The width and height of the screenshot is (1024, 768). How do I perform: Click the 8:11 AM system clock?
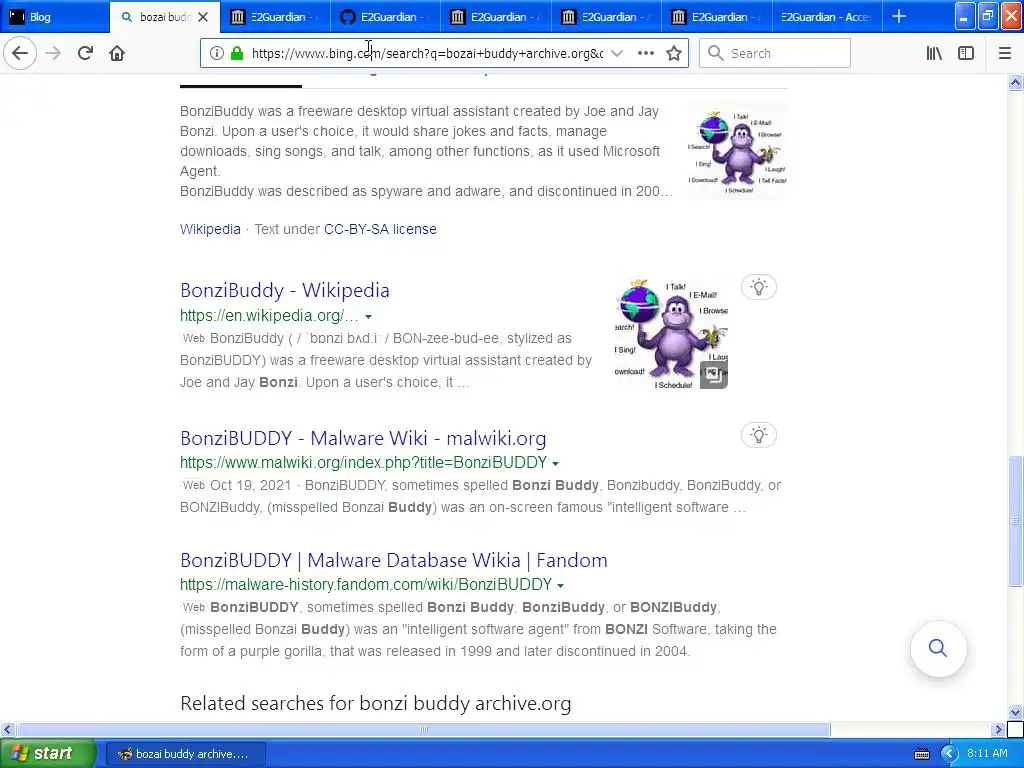click(987, 754)
